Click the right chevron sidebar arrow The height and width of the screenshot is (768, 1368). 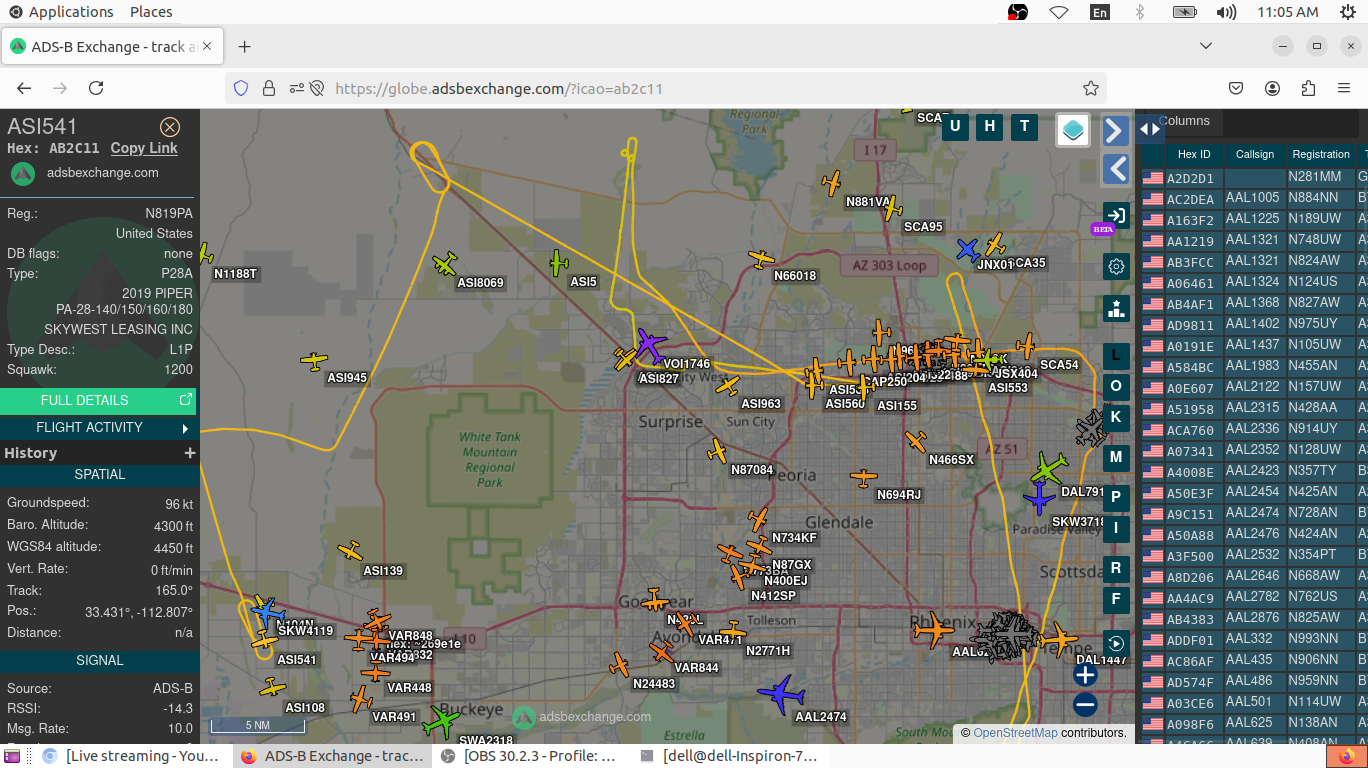[x=1116, y=130]
